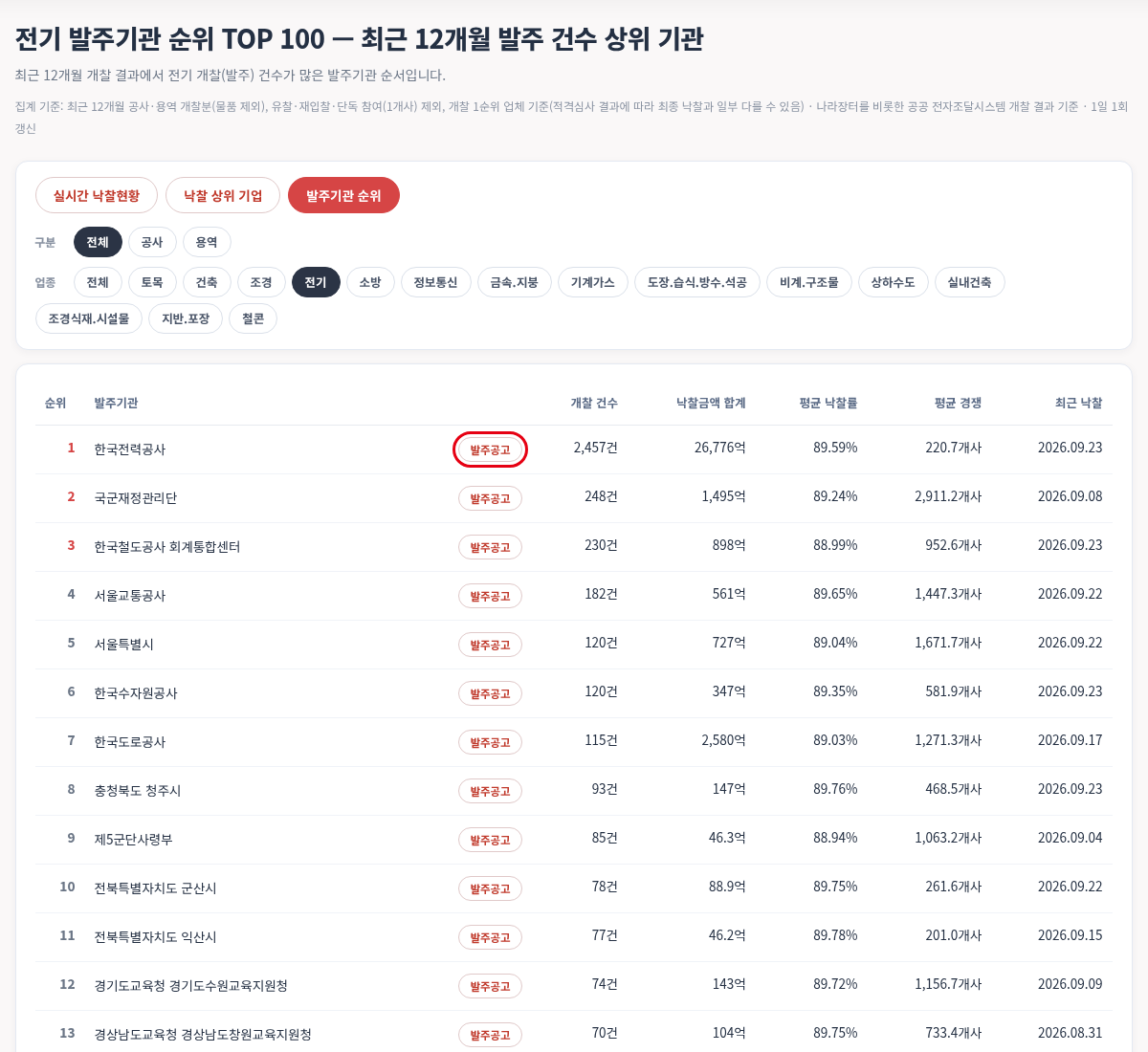Image resolution: width=1148 pixels, height=1052 pixels.
Task: Click the 개찰 건수 column header
Action: click(x=594, y=403)
